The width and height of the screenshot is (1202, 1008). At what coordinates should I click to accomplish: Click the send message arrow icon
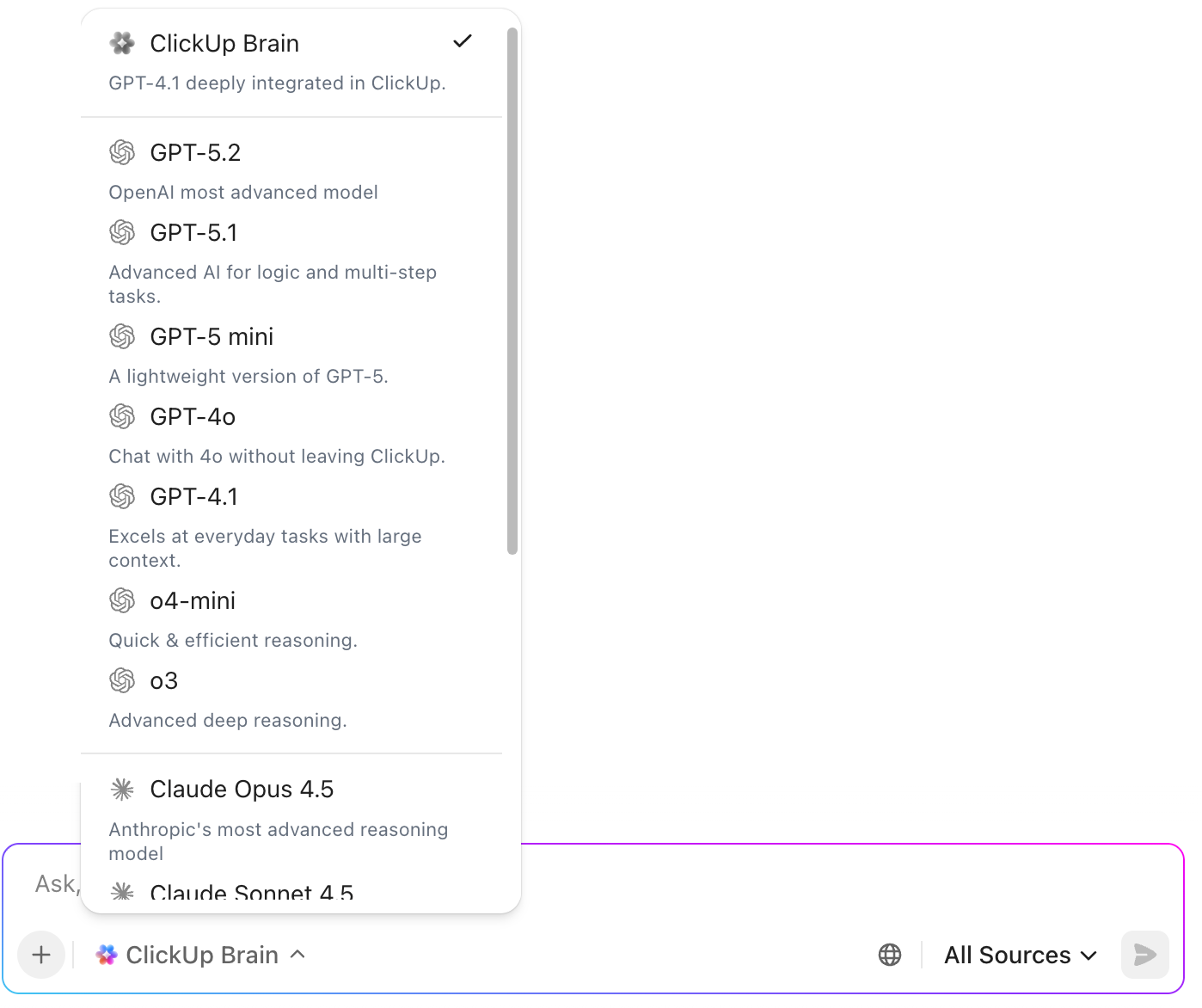(x=1144, y=955)
